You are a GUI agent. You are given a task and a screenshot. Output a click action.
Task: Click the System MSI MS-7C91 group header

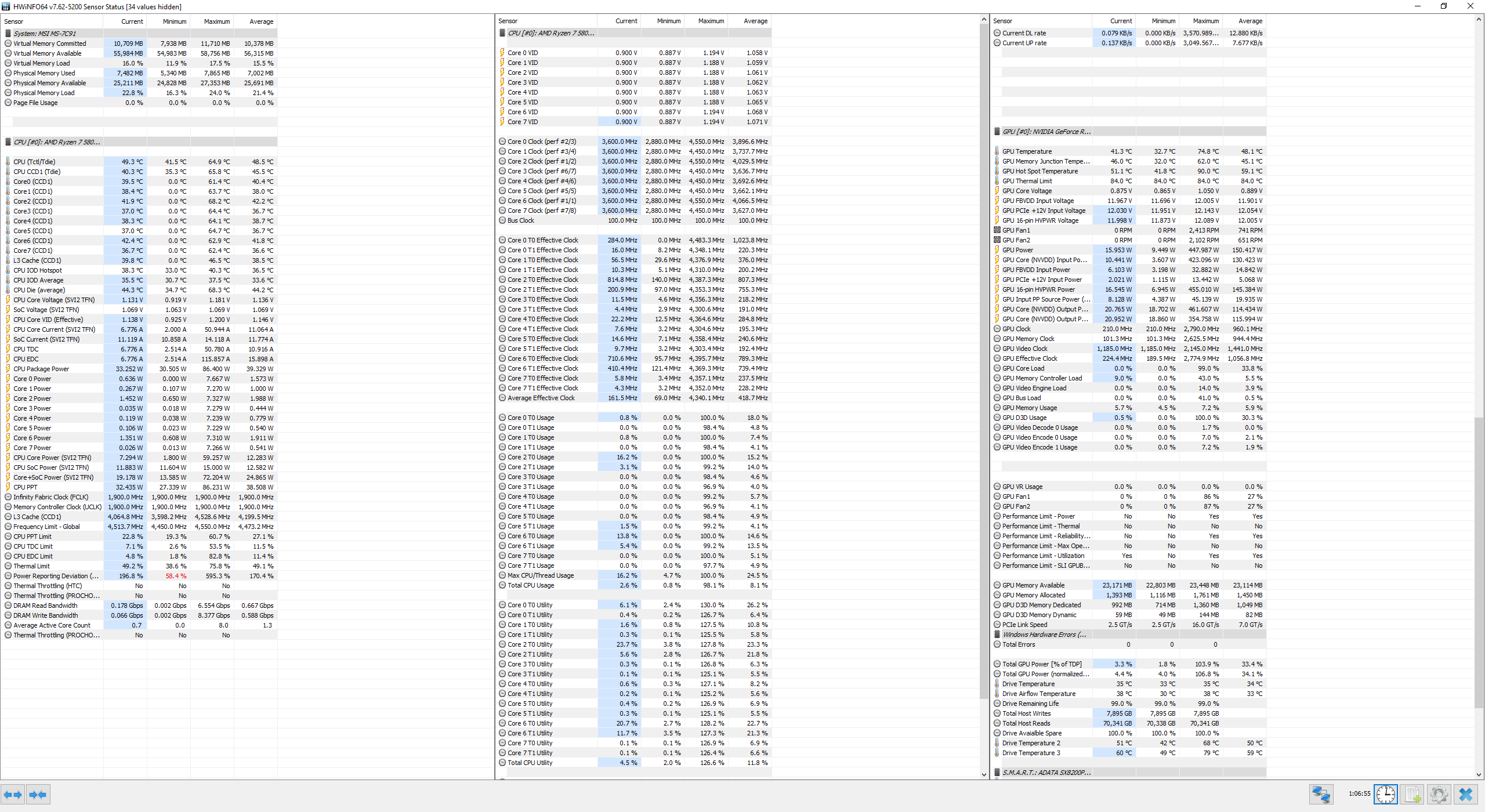coord(45,34)
